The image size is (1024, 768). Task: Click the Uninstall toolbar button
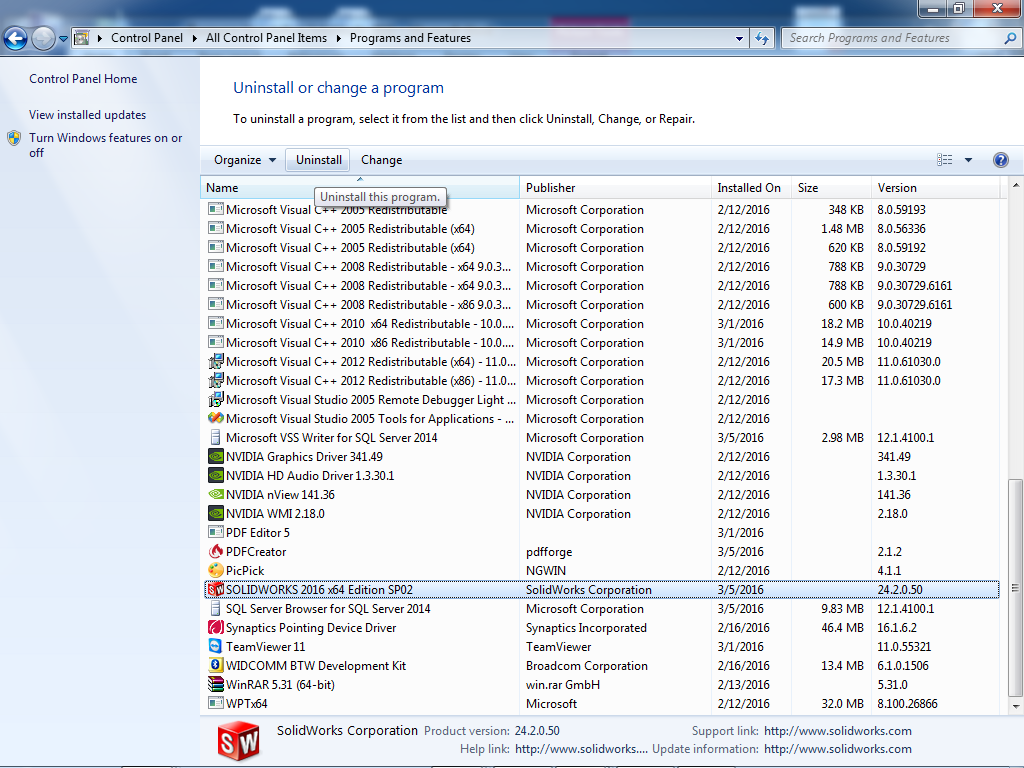(319, 160)
